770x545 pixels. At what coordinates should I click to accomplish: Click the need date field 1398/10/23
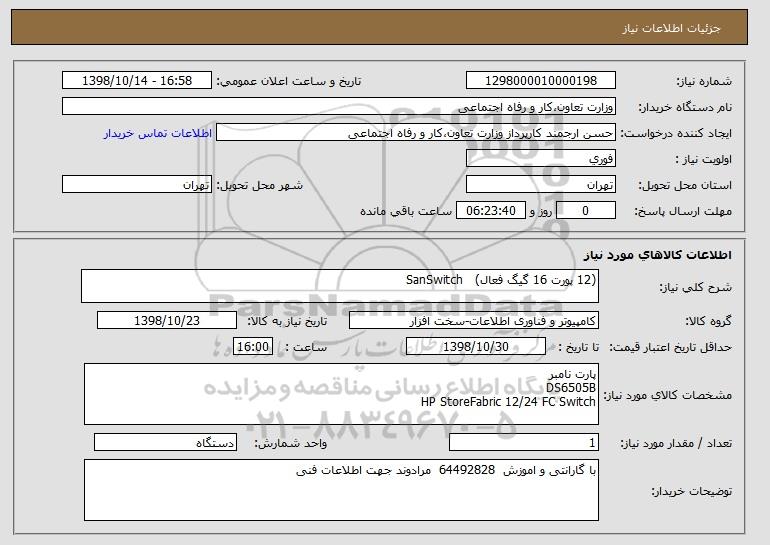167,321
